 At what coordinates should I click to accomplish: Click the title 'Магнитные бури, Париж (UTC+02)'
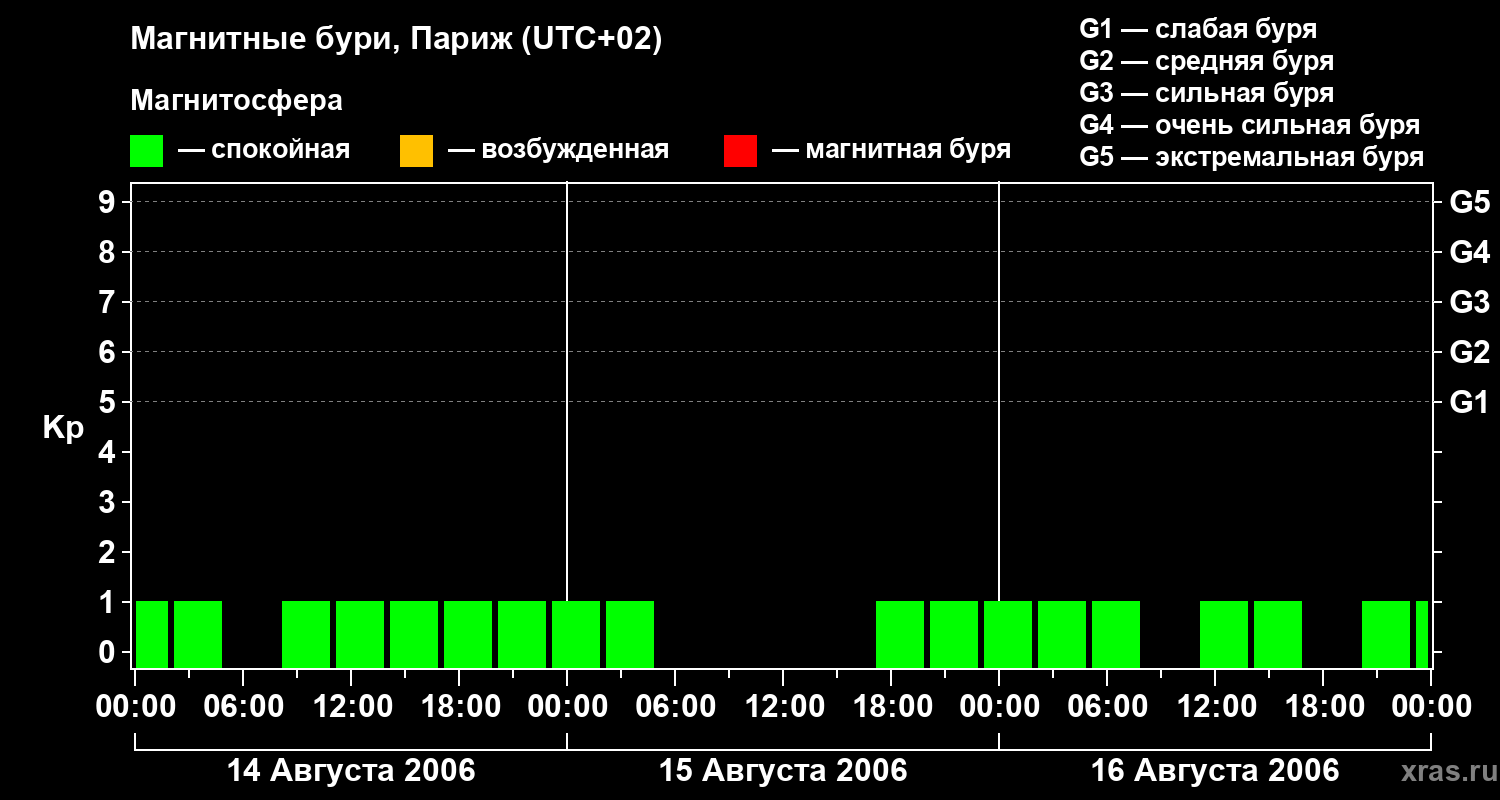[396, 40]
